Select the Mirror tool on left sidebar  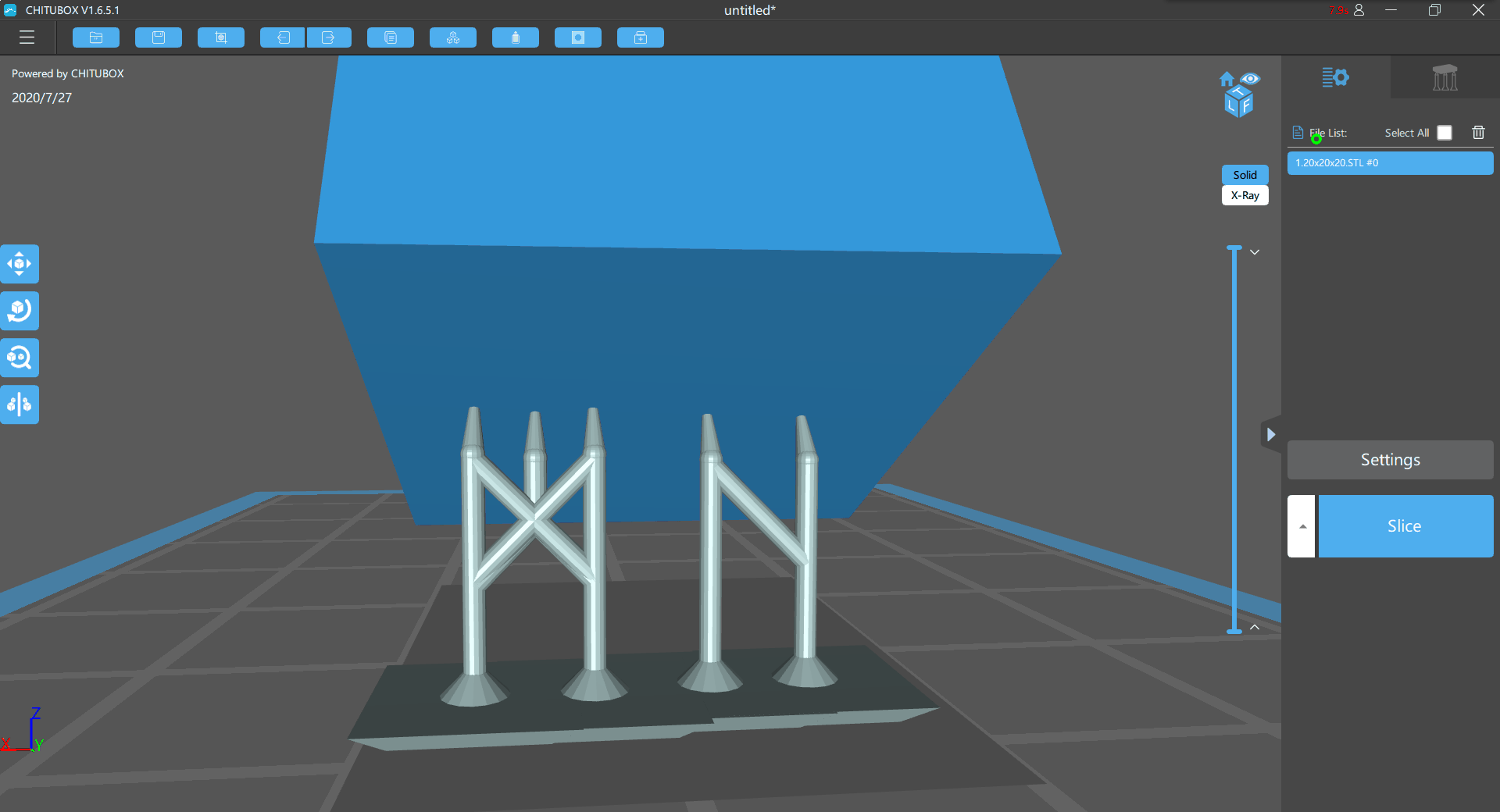point(20,404)
